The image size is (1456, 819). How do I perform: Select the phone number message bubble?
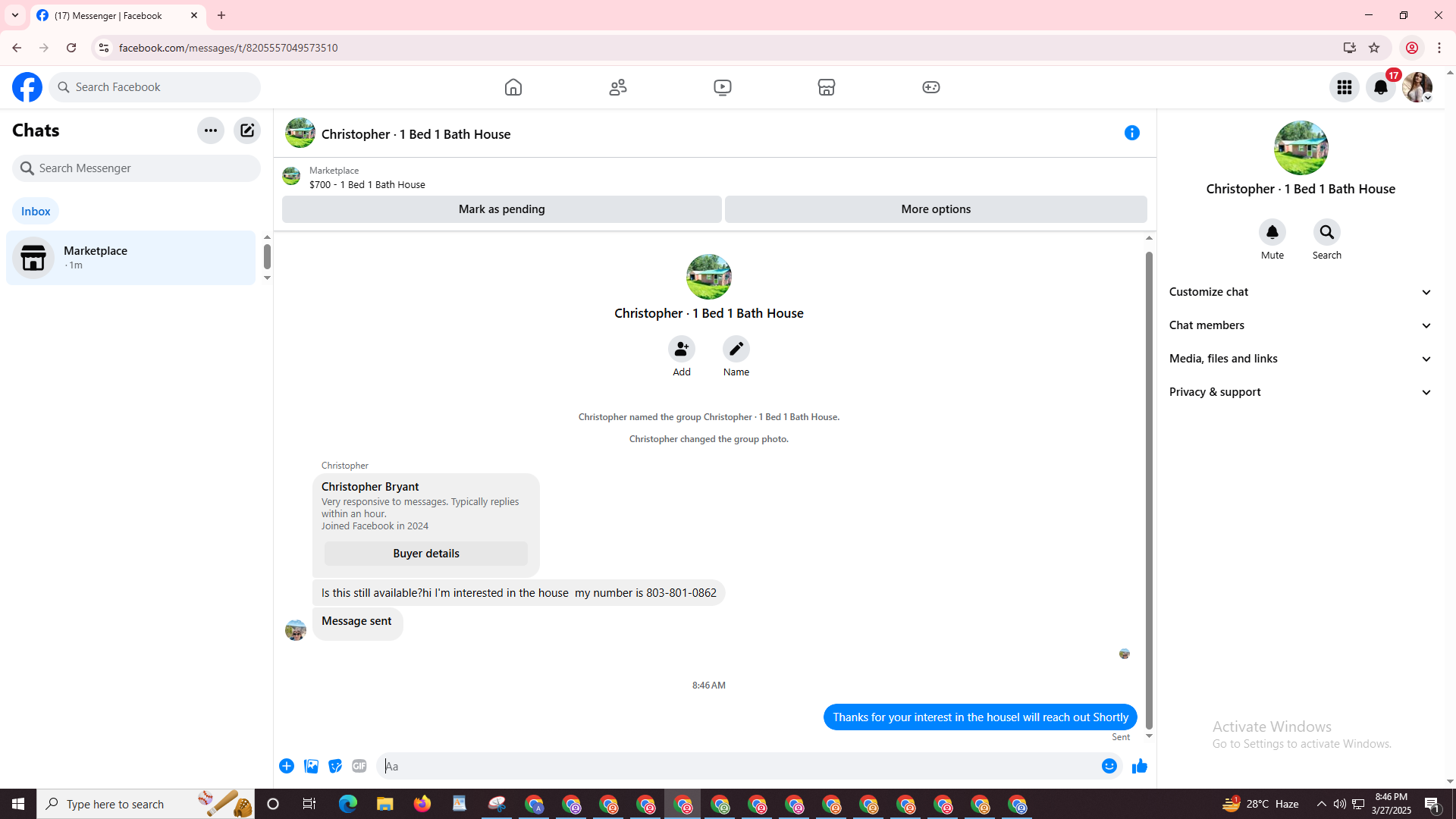(x=519, y=593)
